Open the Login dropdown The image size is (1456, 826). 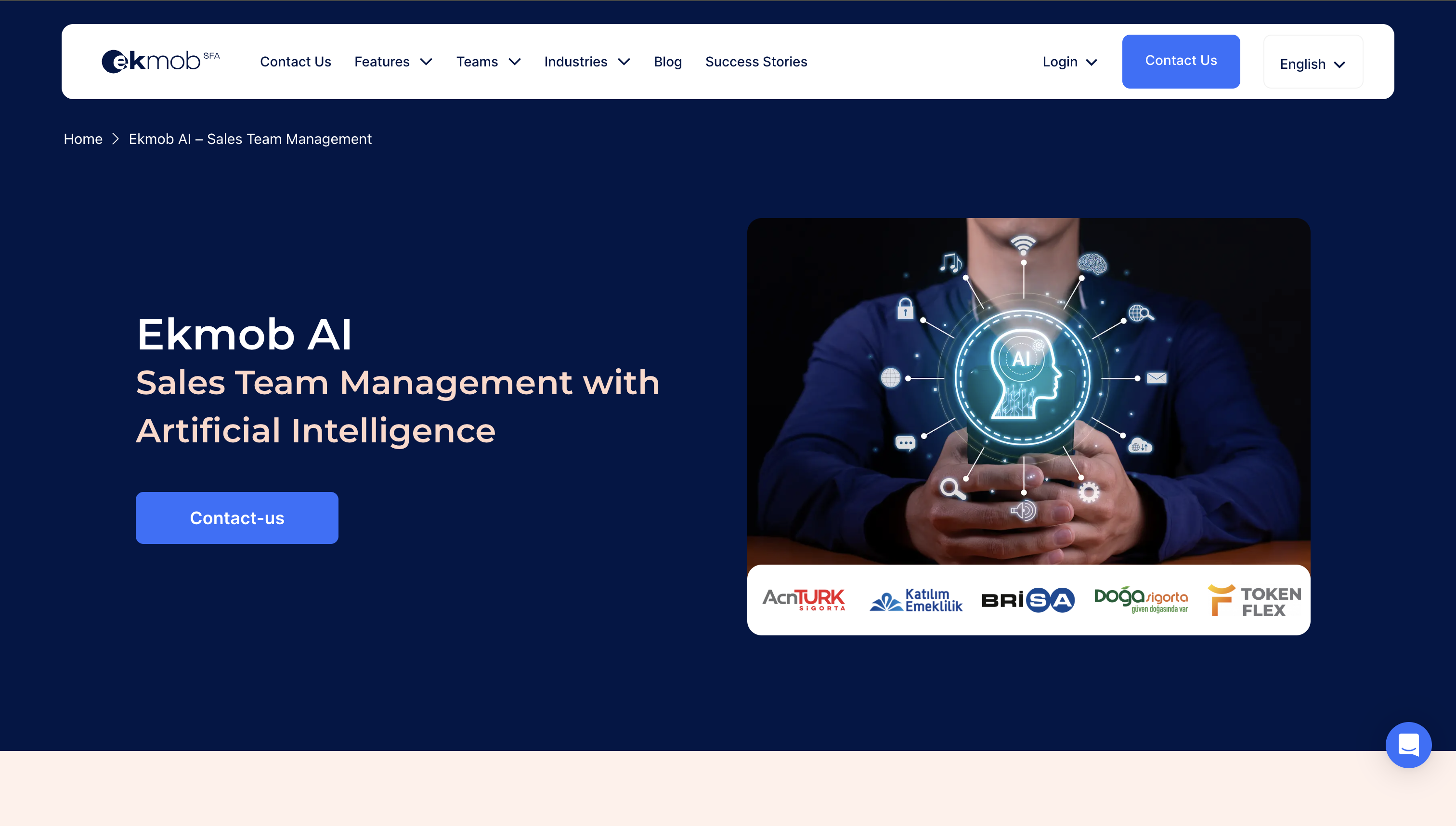[1069, 61]
